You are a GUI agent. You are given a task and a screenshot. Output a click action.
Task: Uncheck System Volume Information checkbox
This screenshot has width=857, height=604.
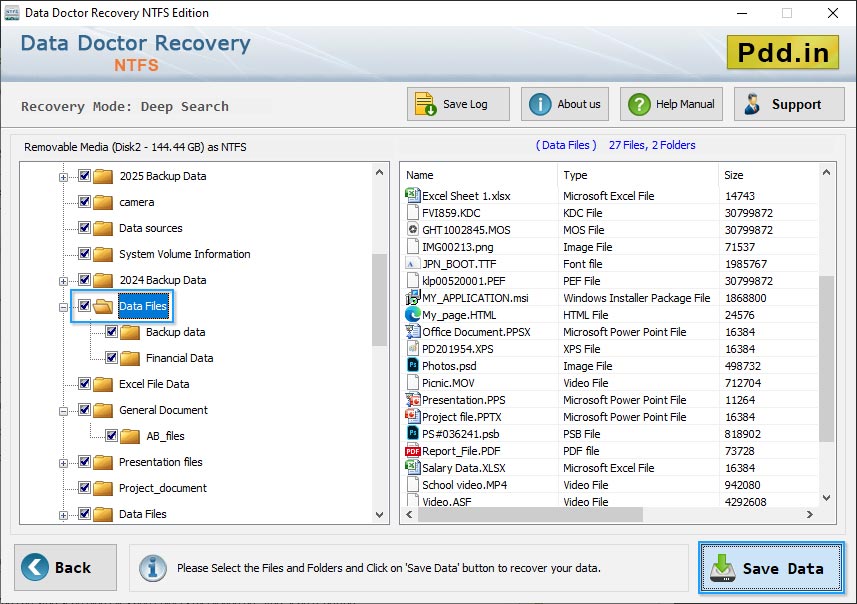pyautogui.click(x=84, y=254)
